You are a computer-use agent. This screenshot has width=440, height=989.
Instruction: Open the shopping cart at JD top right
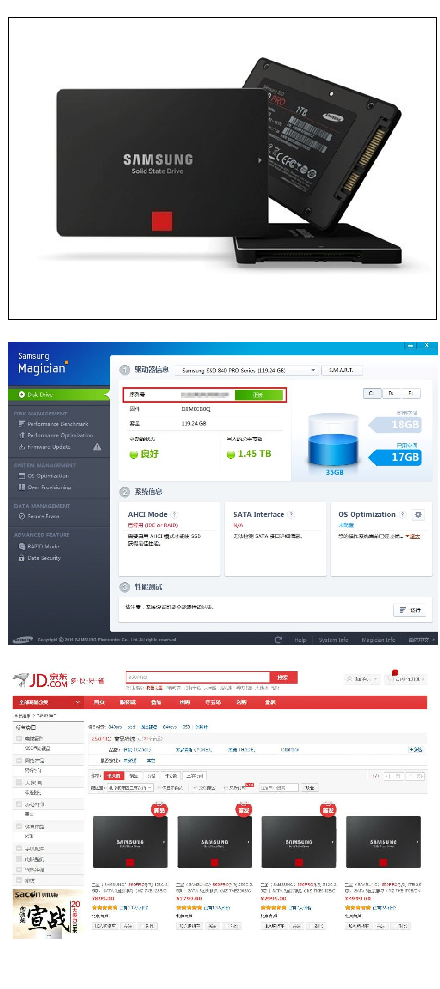[406, 679]
